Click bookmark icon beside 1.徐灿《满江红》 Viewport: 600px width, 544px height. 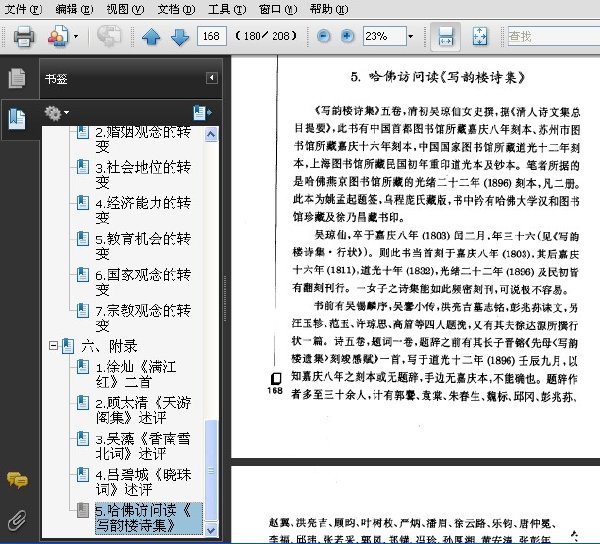click(83, 367)
